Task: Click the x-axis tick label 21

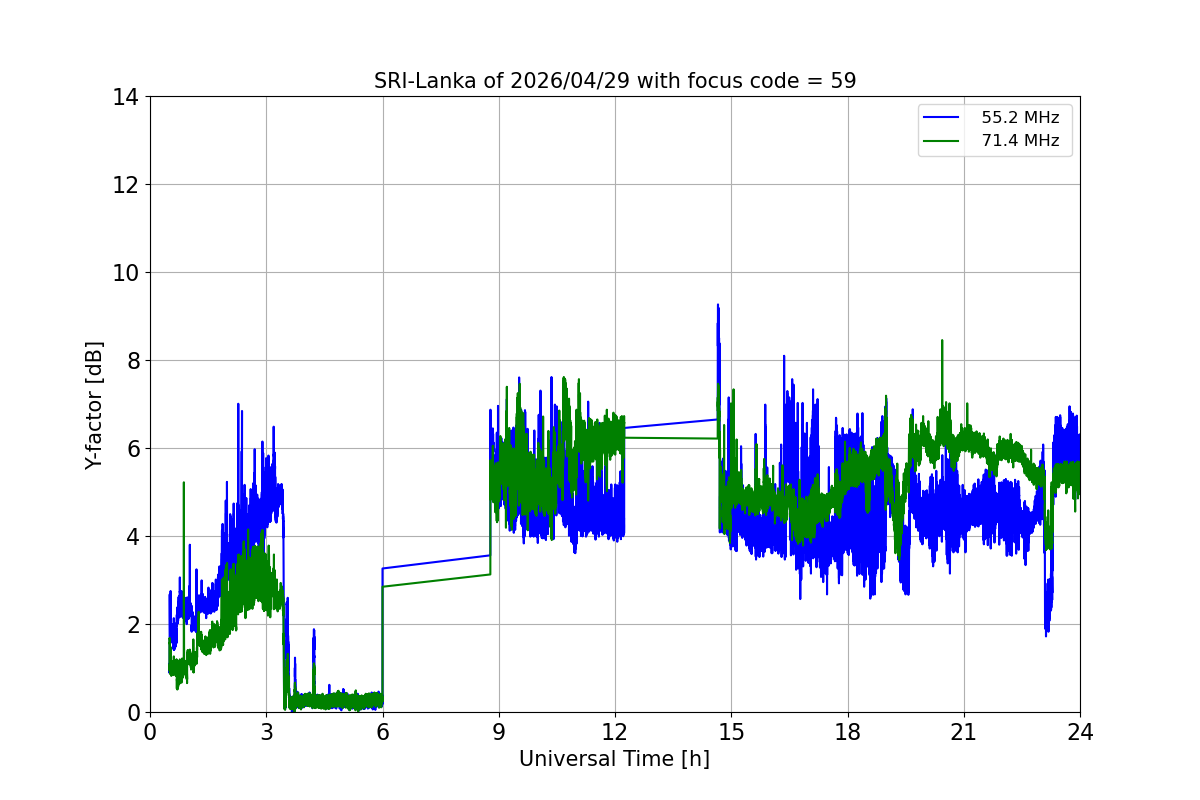Action: [964, 731]
